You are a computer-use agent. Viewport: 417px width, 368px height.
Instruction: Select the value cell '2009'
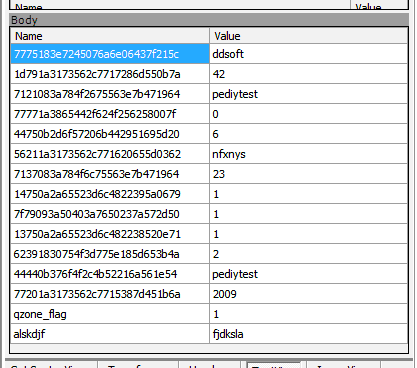pyautogui.click(x=309, y=294)
